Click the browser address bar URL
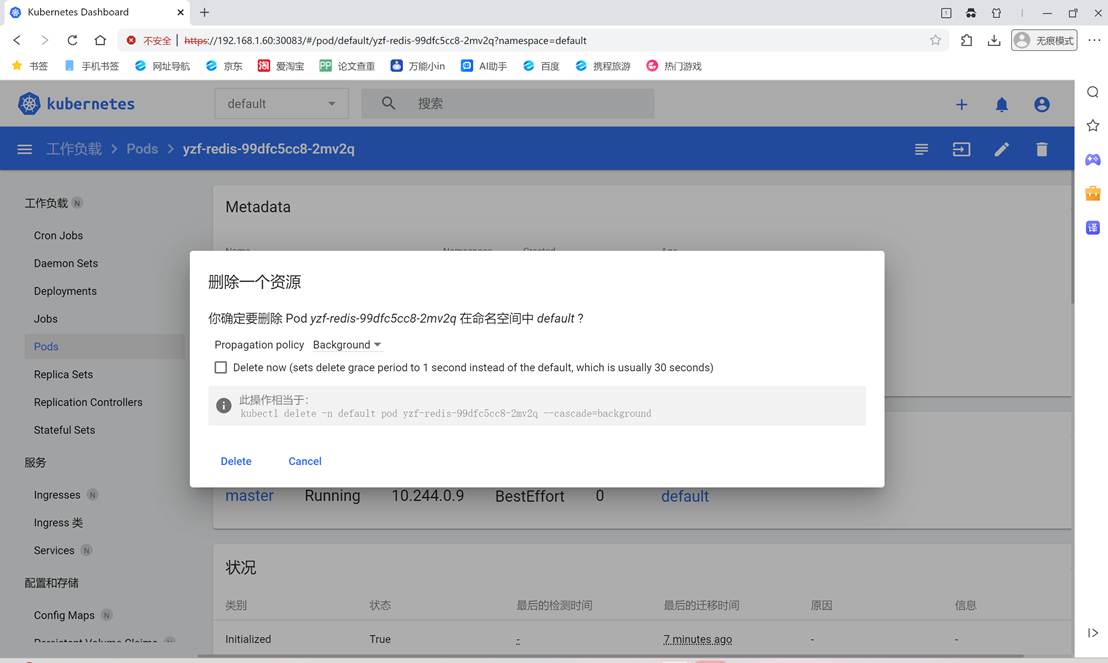The width and height of the screenshot is (1108, 663). (385, 40)
